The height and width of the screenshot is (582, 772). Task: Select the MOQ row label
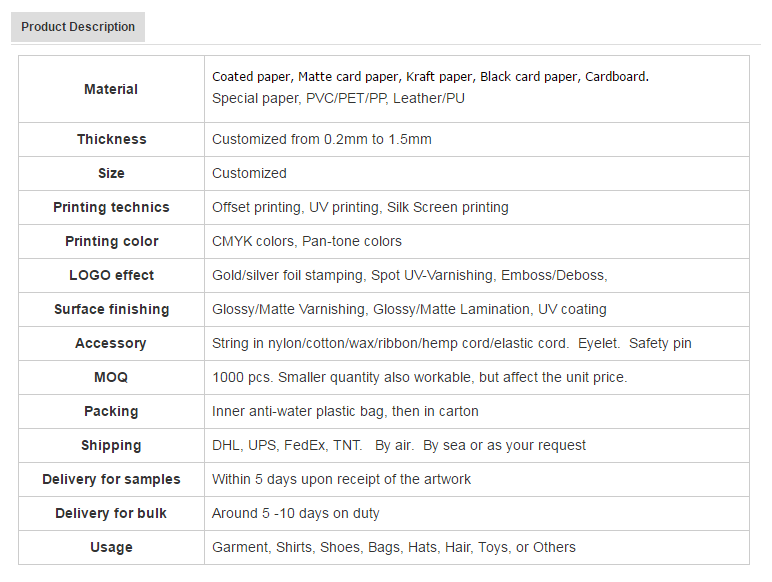click(x=111, y=377)
